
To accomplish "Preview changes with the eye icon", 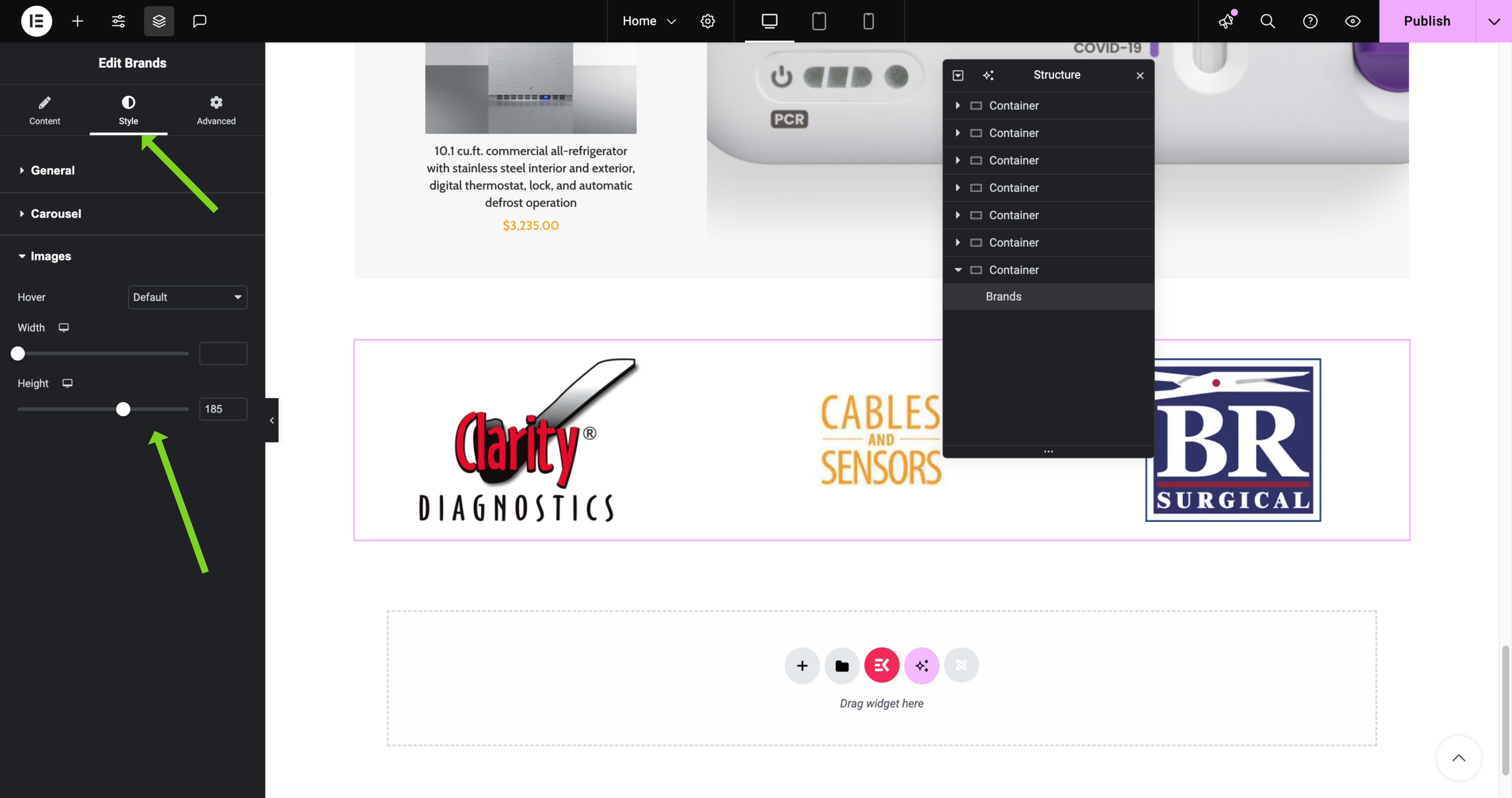I will click(1352, 21).
